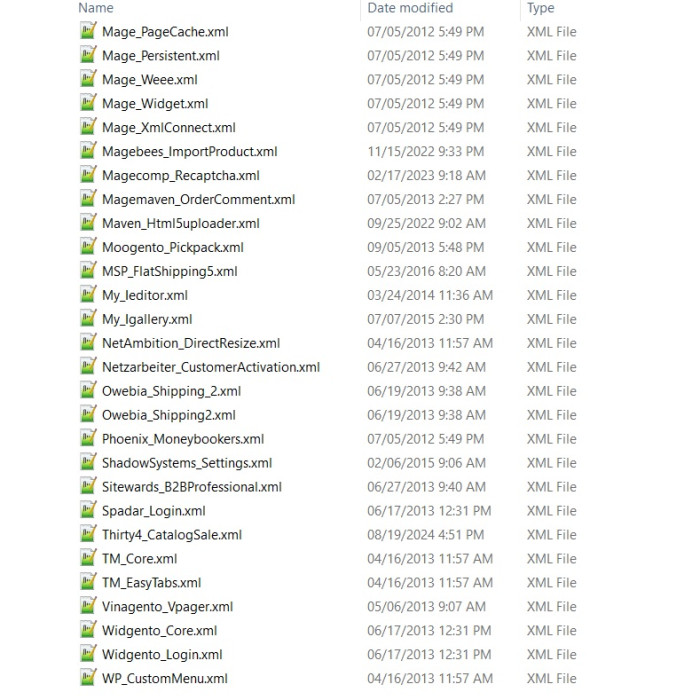
Task: Select the ShadowSystems_Settings.xml file
Action: (x=186, y=463)
